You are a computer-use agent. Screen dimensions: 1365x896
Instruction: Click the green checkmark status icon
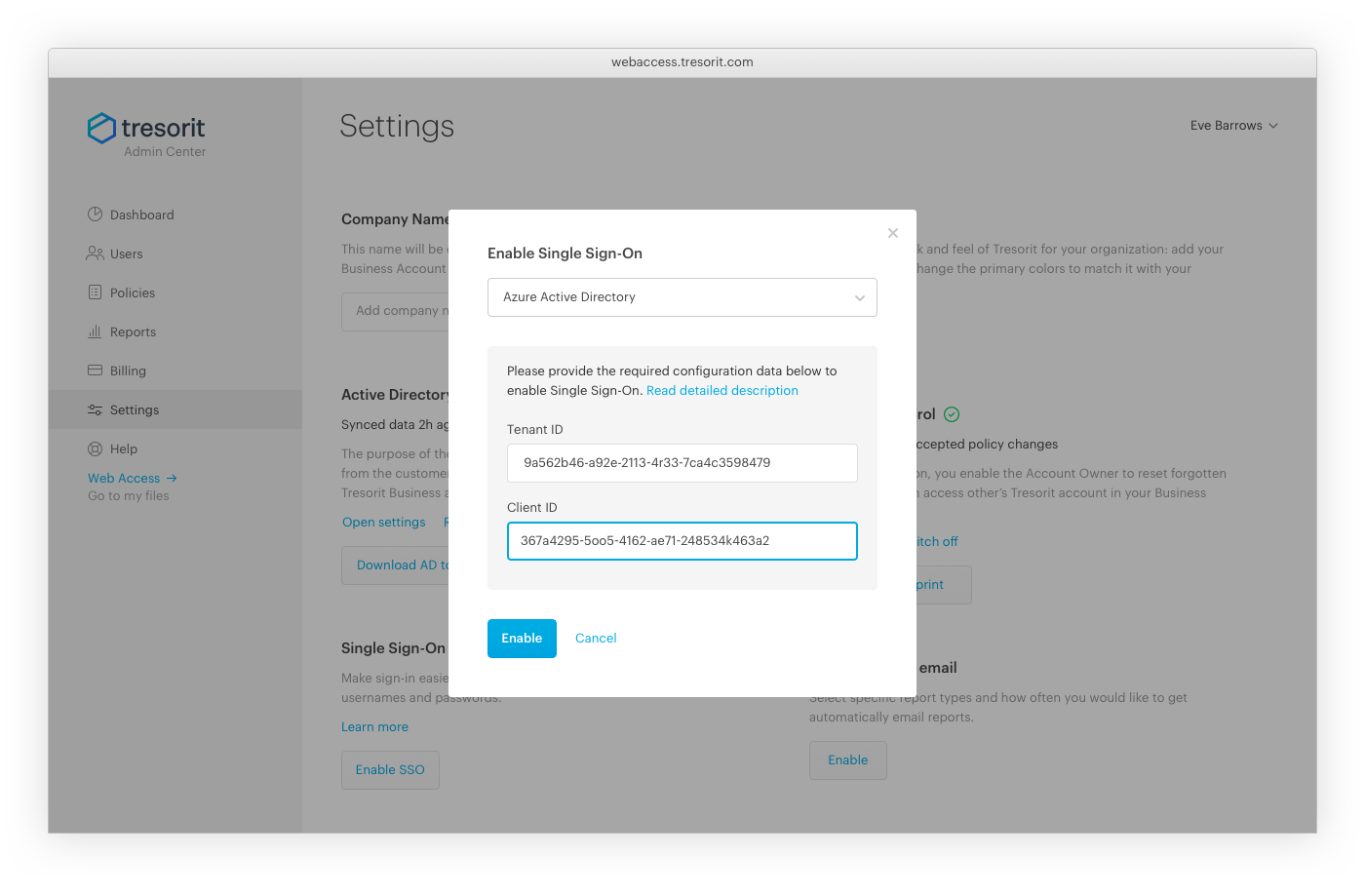[952, 414]
